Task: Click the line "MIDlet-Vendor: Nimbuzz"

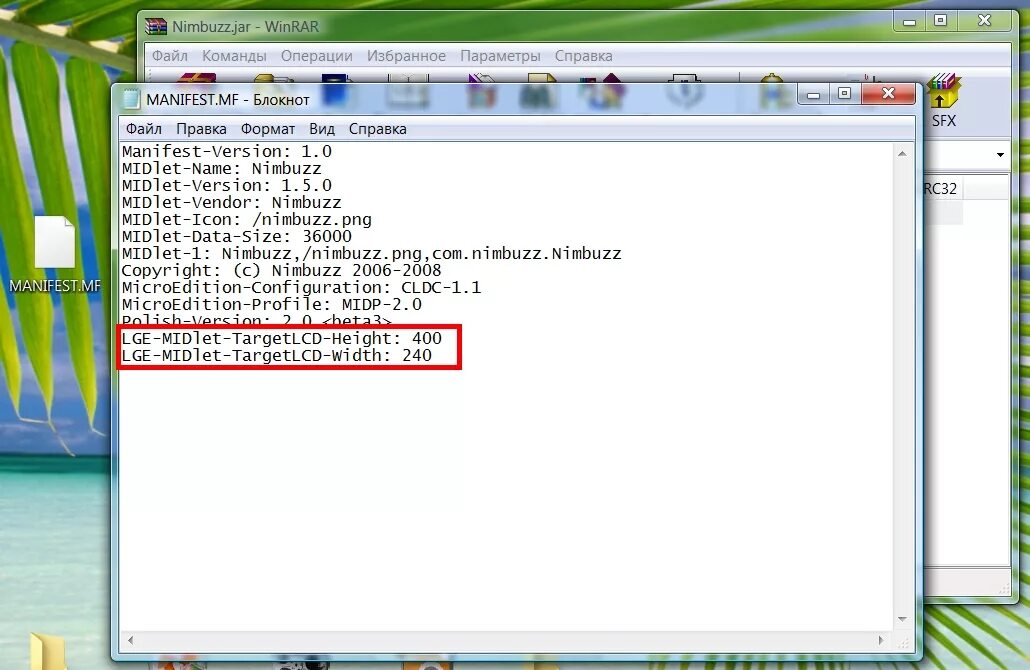Action: tap(231, 202)
